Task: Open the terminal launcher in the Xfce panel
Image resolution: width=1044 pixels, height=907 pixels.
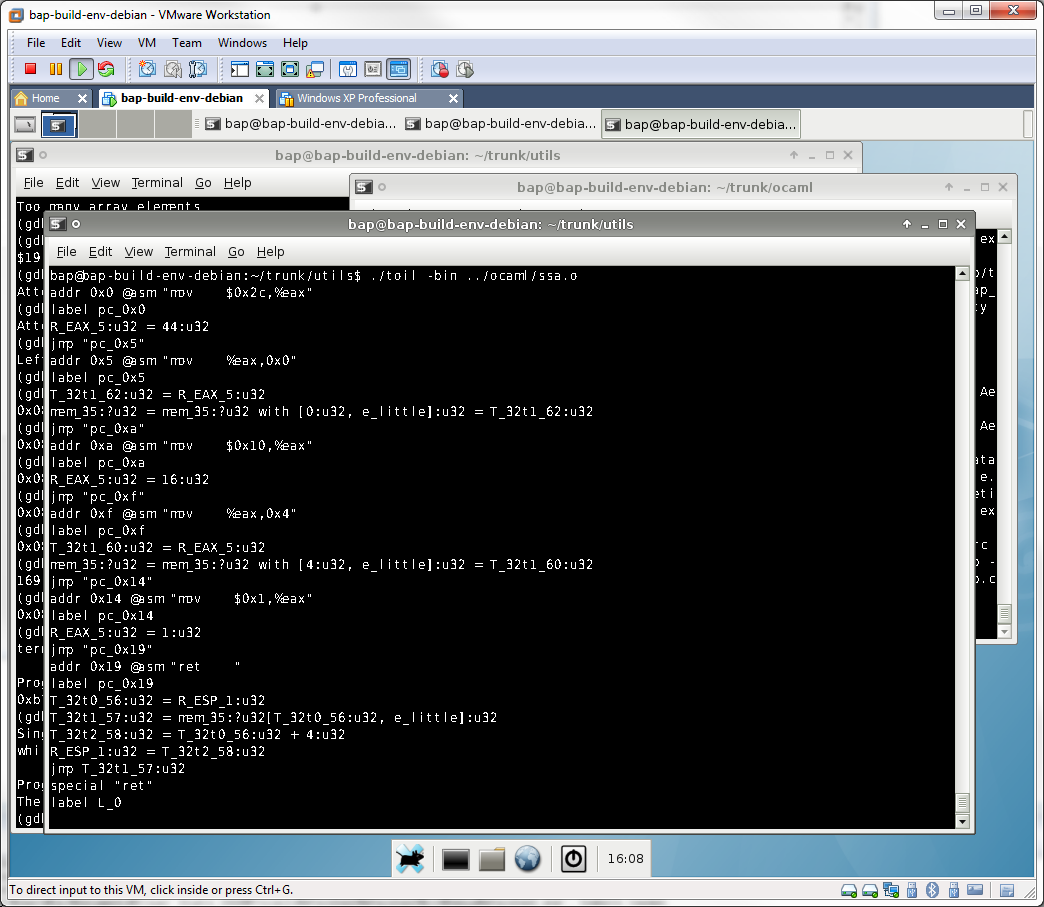Action: point(456,858)
